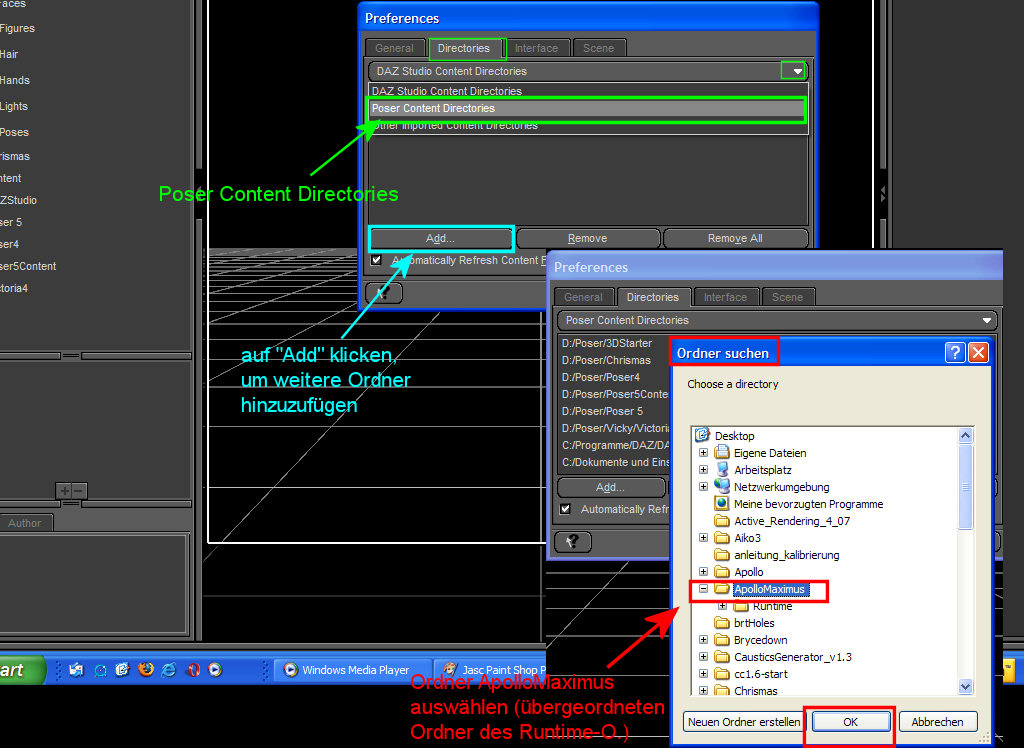Click the Remove button
The width and height of the screenshot is (1024, 748).
(588, 238)
